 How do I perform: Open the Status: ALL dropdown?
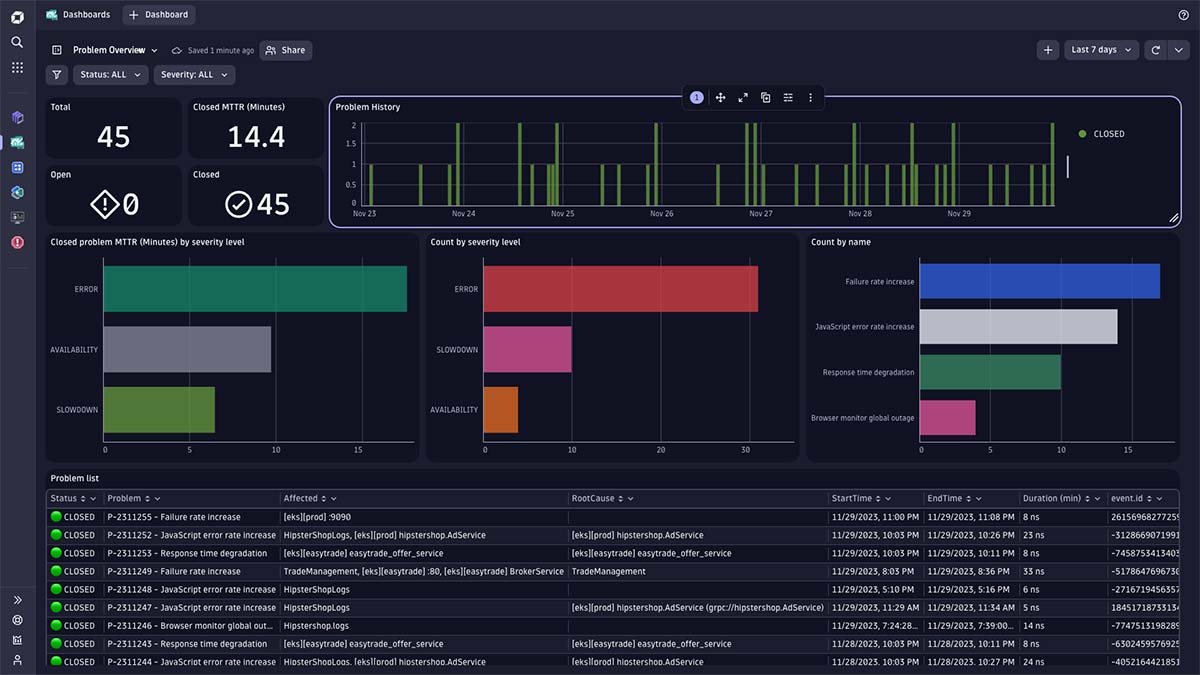[110, 74]
